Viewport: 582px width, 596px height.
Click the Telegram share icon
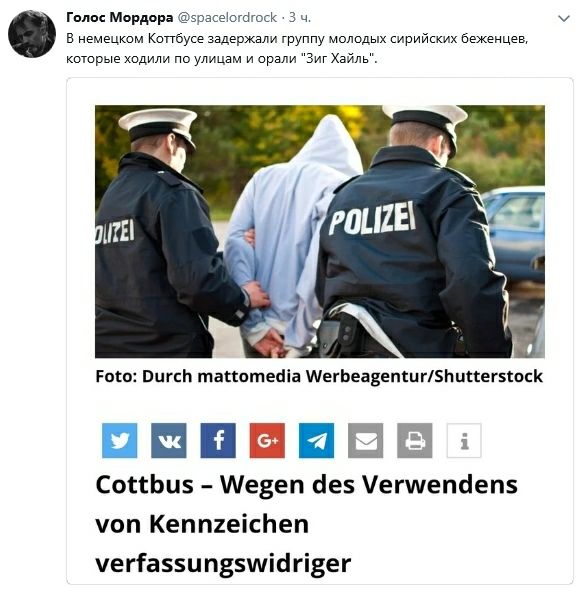click(317, 440)
